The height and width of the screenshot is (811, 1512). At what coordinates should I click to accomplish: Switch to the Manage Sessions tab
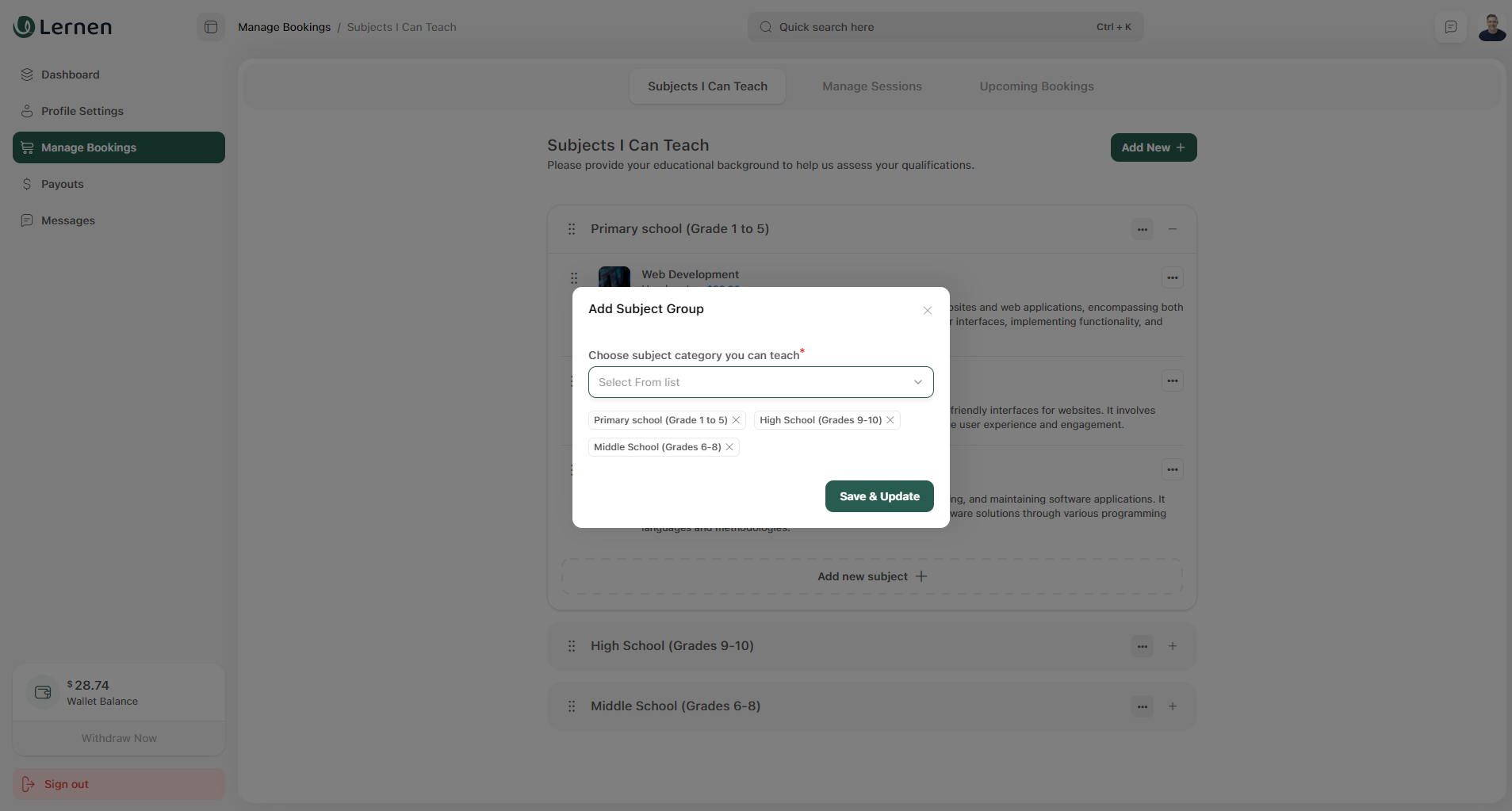871,86
